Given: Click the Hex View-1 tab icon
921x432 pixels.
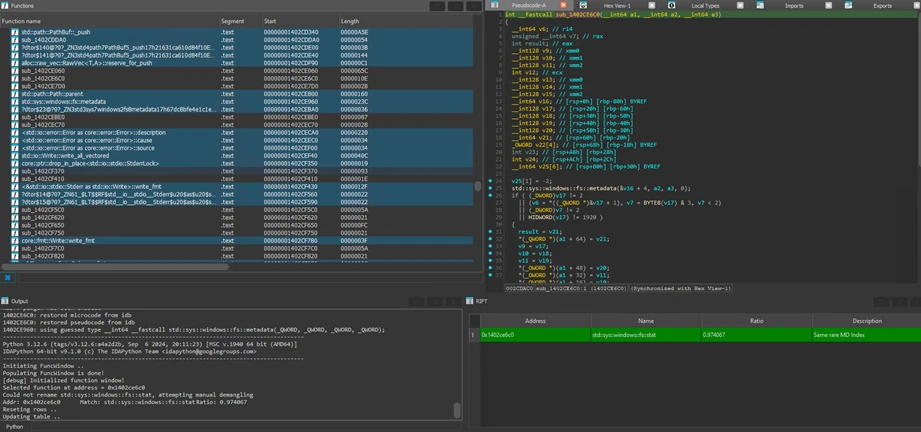Looking at the screenshot, I should click(582, 5).
